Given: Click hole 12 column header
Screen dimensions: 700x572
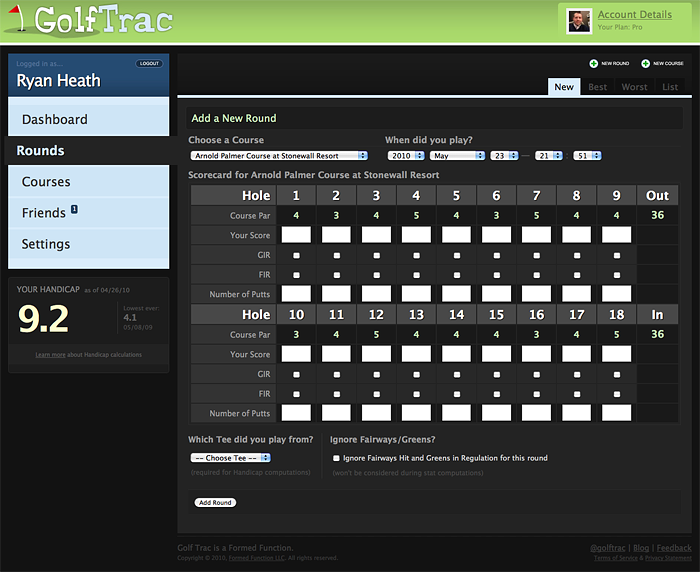Looking at the screenshot, I should [x=376, y=315].
